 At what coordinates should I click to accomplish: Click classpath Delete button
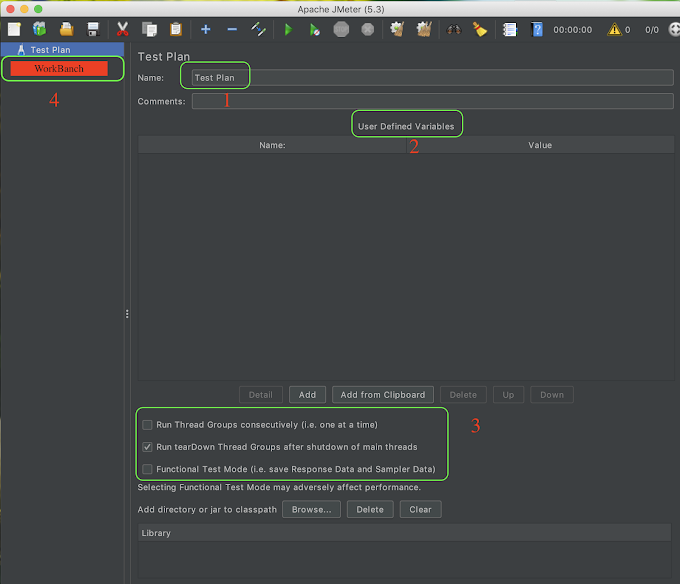(x=370, y=509)
